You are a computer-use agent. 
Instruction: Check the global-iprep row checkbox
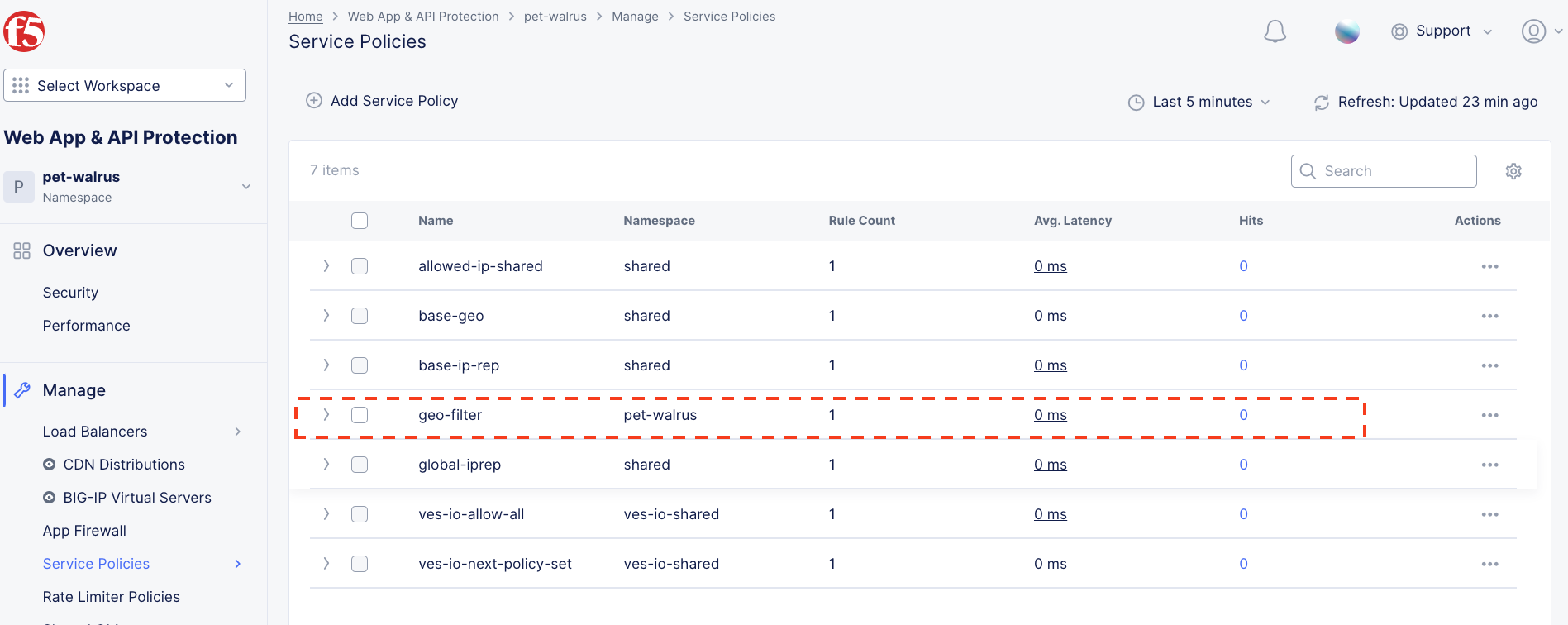360,465
